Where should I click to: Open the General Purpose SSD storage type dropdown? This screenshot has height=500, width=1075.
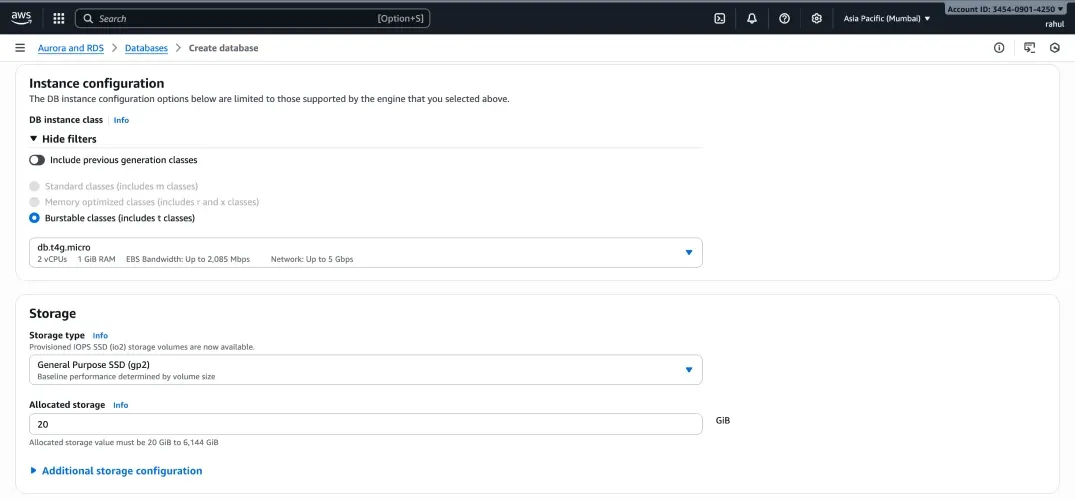366,370
